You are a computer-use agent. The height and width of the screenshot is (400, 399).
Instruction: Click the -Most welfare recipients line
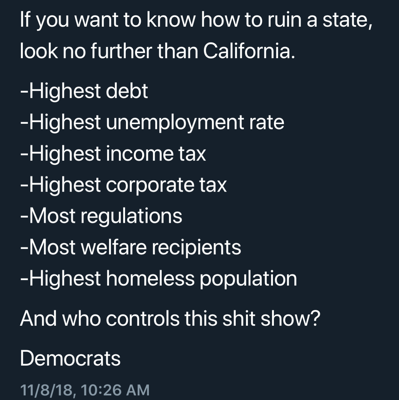tap(131, 248)
